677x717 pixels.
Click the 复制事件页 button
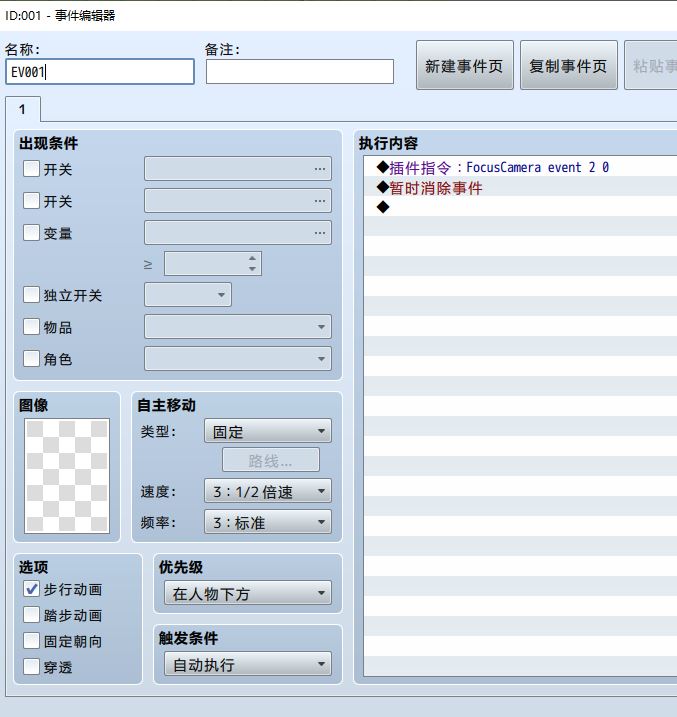coord(568,65)
